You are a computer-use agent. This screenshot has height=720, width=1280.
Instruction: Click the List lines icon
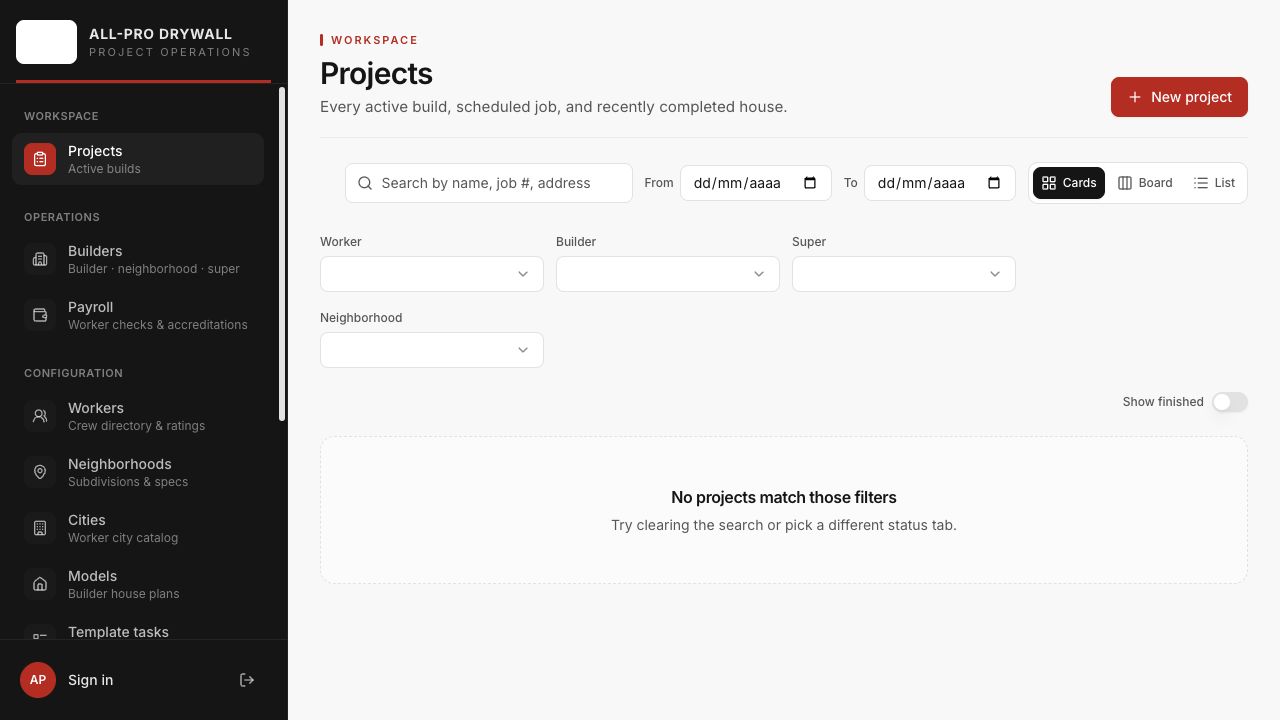(x=1201, y=183)
